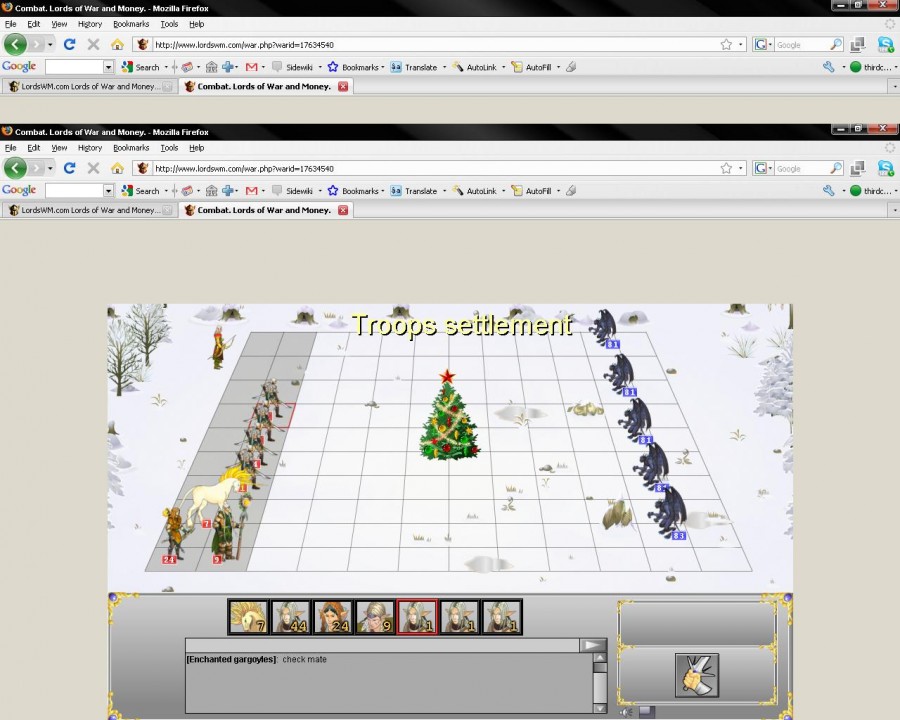Select the unicorn portrait with count 7
Screen dimensions: 900x720
point(246,617)
